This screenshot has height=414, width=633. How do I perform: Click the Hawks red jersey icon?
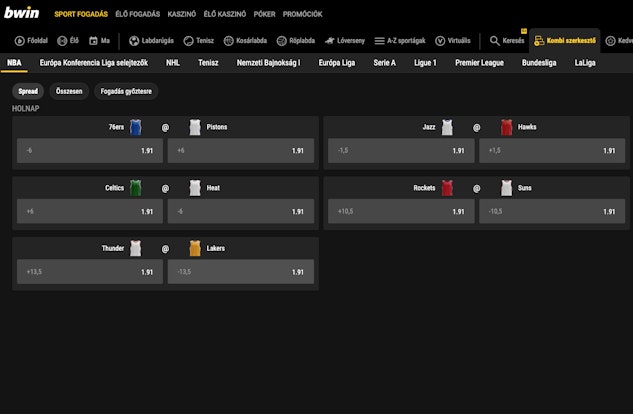(x=507, y=127)
